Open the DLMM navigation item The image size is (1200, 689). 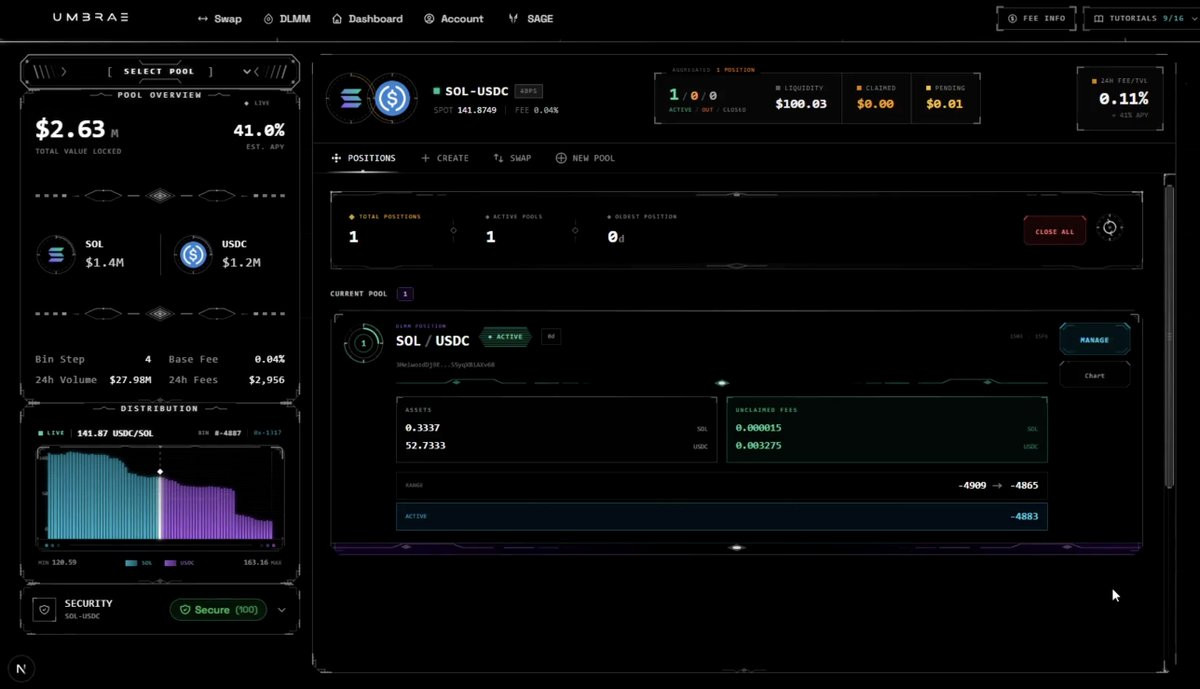coord(288,18)
